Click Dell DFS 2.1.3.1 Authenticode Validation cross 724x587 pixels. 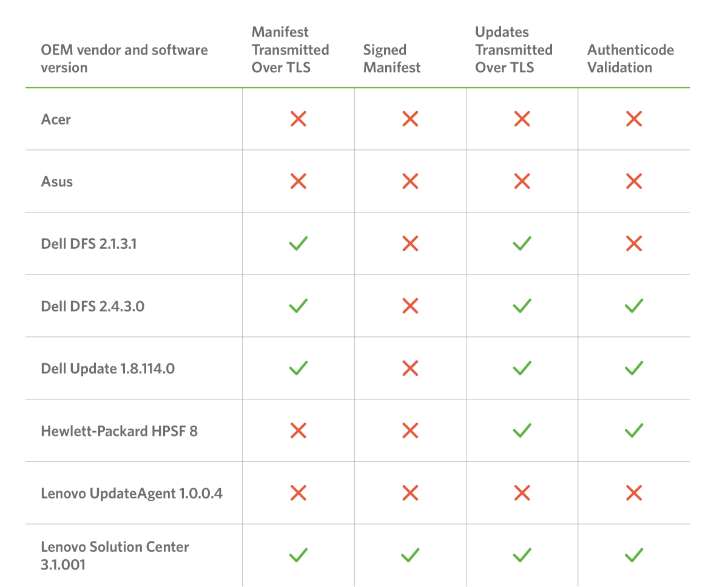point(633,243)
